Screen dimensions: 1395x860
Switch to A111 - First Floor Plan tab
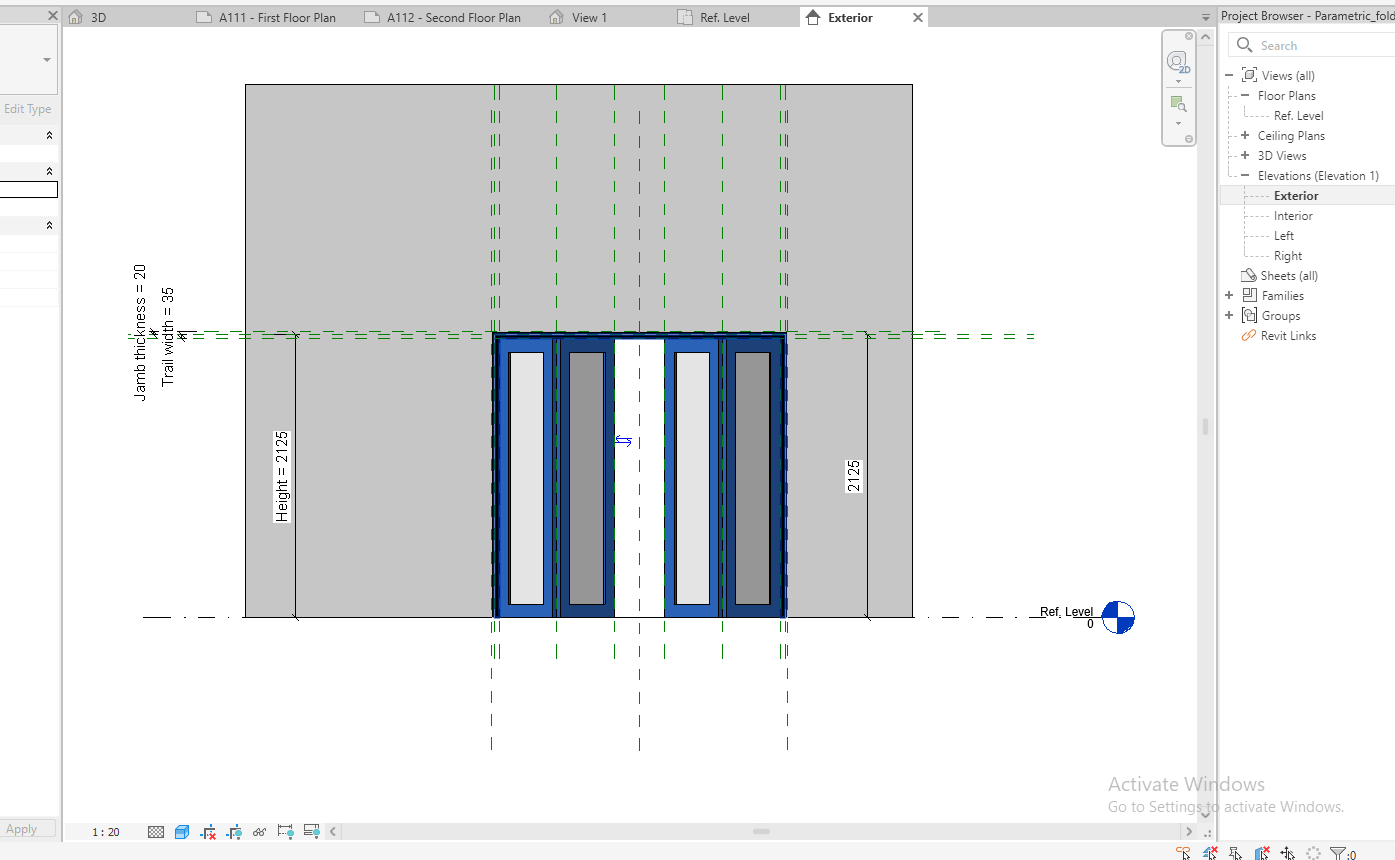[x=276, y=17]
